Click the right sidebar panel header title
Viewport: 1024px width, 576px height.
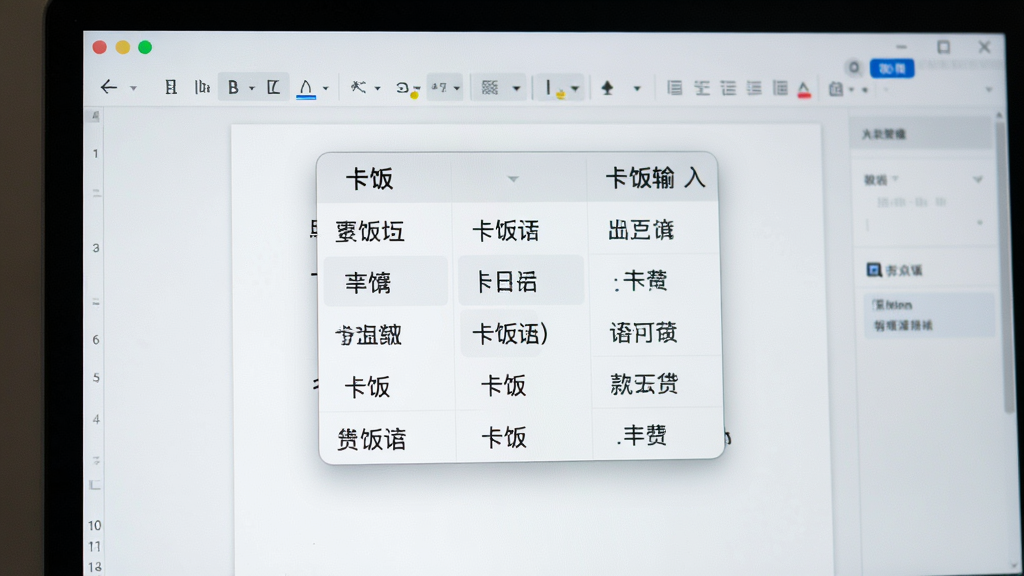point(884,135)
